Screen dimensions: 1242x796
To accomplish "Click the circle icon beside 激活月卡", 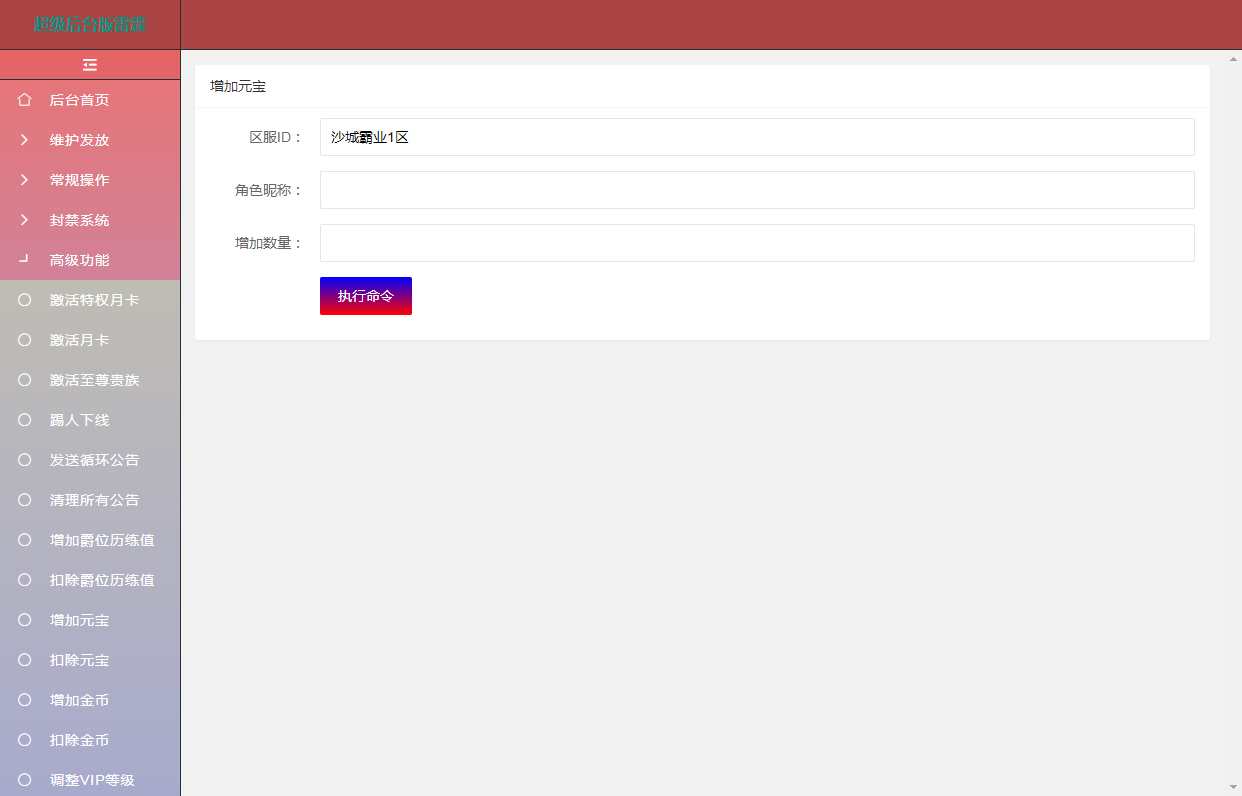I will (24, 340).
